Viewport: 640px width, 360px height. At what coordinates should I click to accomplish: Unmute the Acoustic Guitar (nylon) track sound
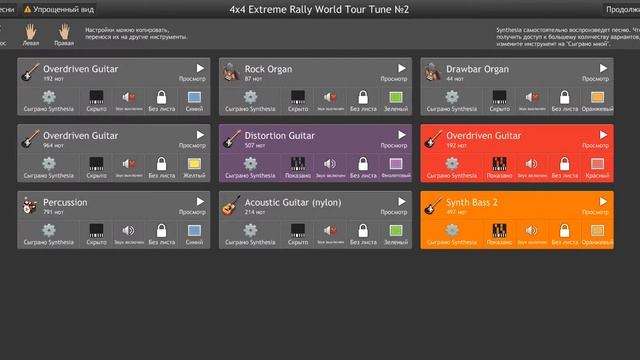coord(330,231)
